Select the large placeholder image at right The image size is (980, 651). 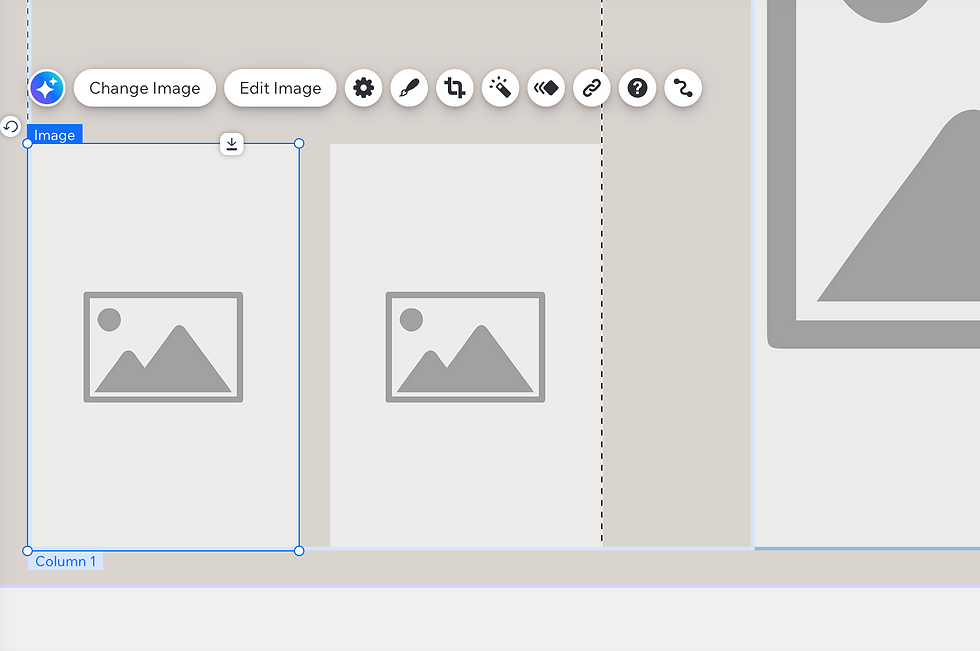[x=868, y=274]
